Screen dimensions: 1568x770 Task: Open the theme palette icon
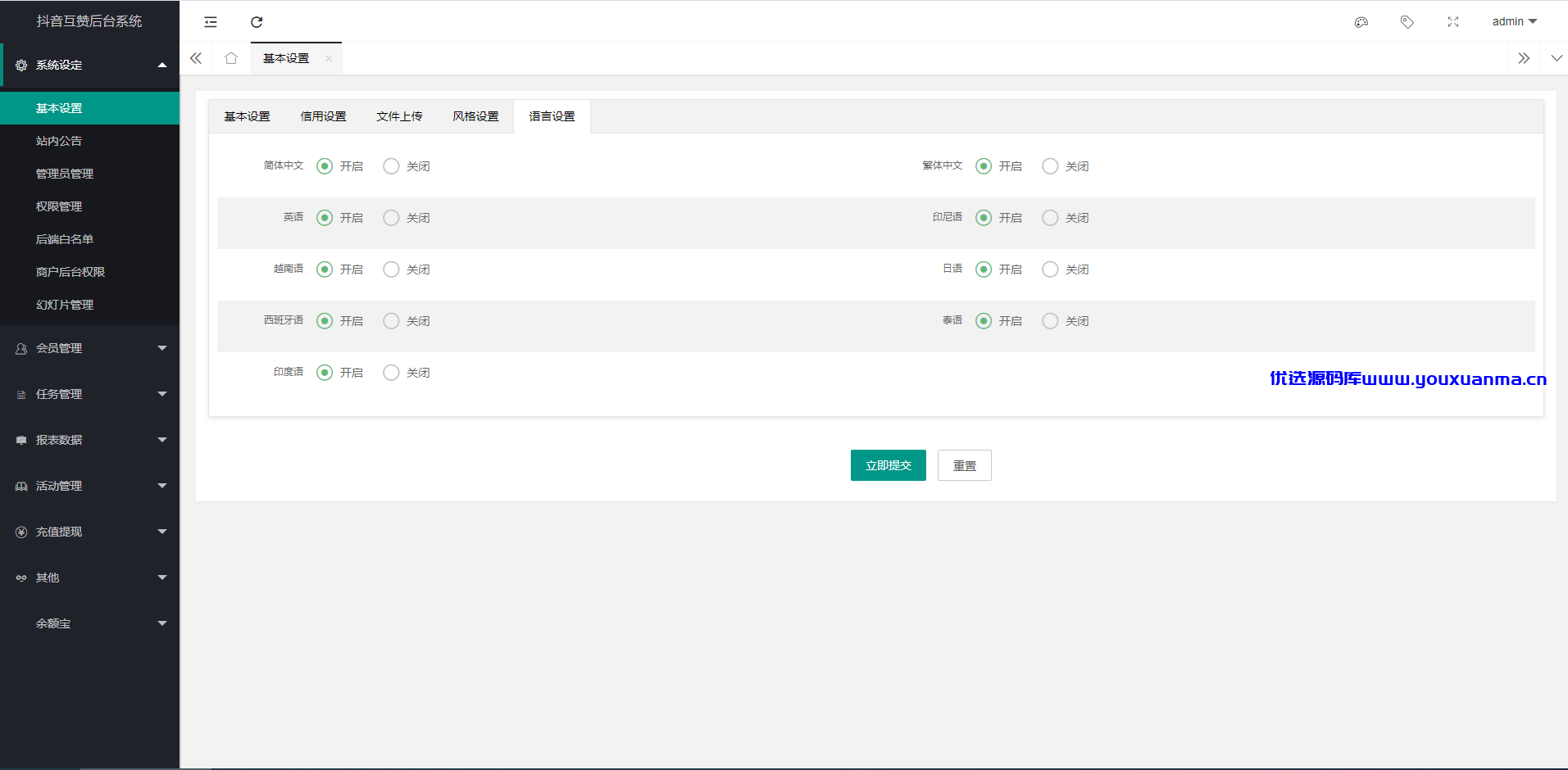(x=1361, y=22)
